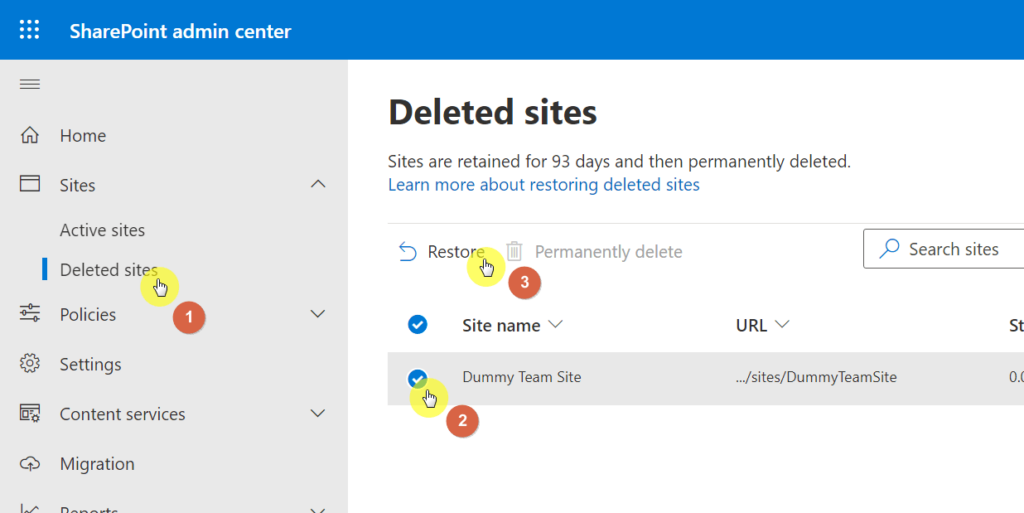Expand the Policies section chevron
1024x513 pixels.
[x=317, y=314]
